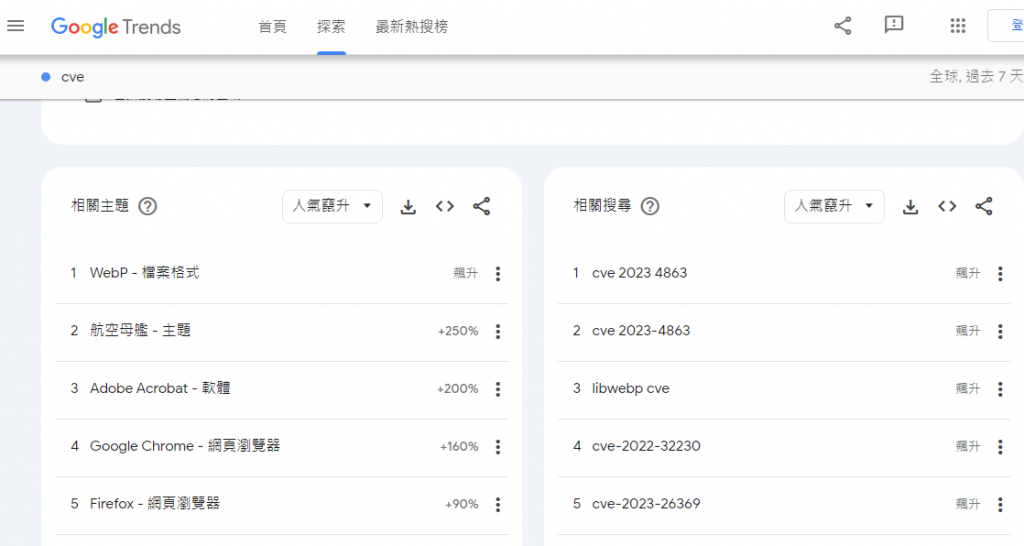Open the Google apps grid
The width and height of the screenshot is (1024, 546).
[957, 26]
